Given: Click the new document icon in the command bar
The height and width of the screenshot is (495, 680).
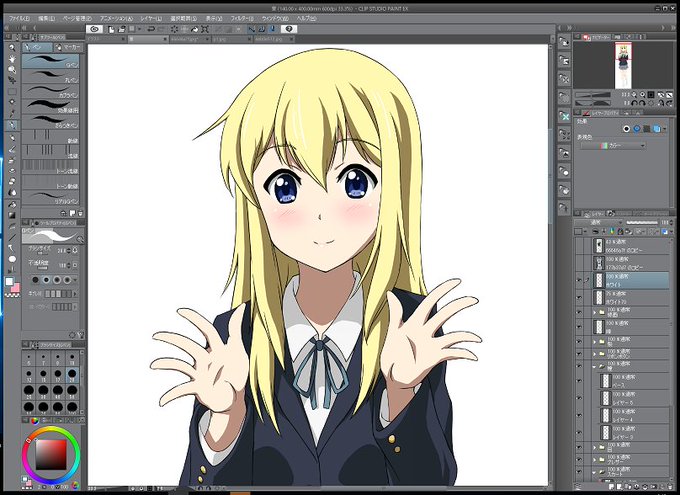Looking at the screenshot, I should [111, 29].
